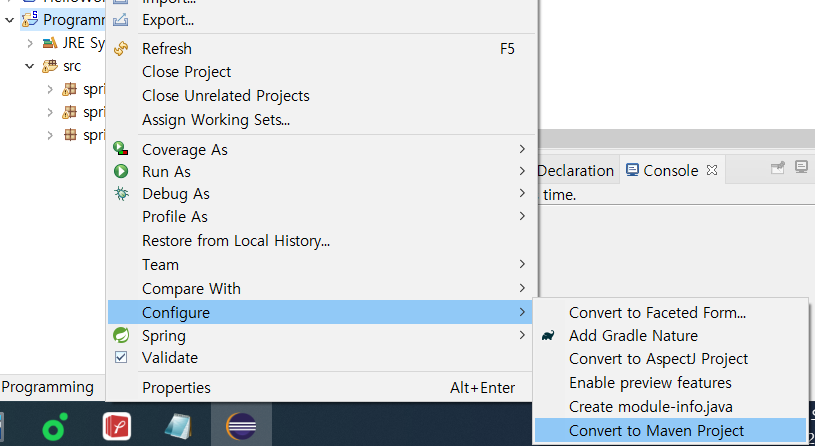Choose Close Project from context menu
The image size is (815, 446).
click(x=320, y=72)
